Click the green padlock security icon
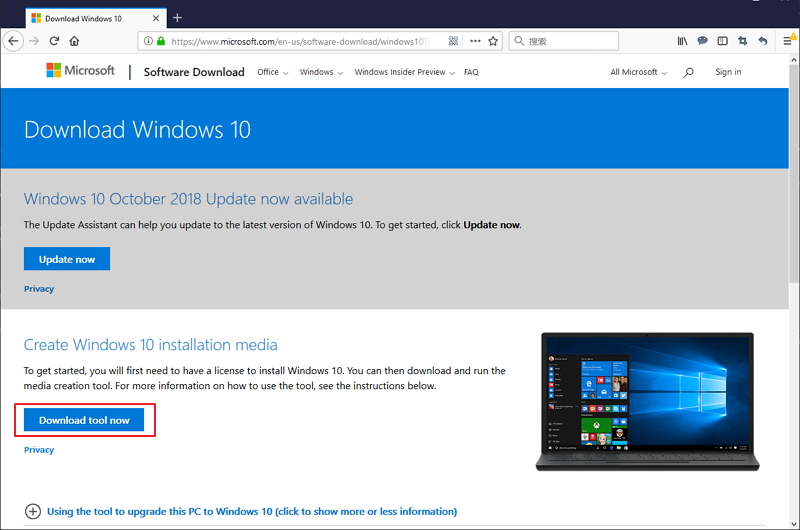The width and height of the screenshot is (800, 530). point(161,41)
